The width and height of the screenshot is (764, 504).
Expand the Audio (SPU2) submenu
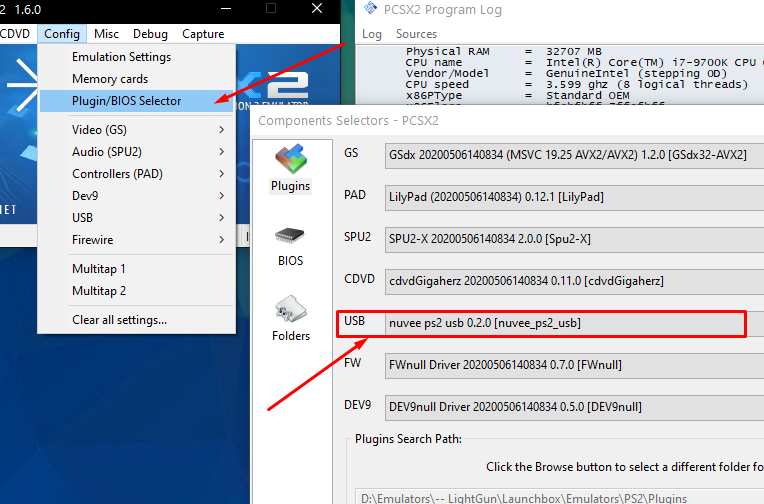pyautogui.click(x=136, y=152)
